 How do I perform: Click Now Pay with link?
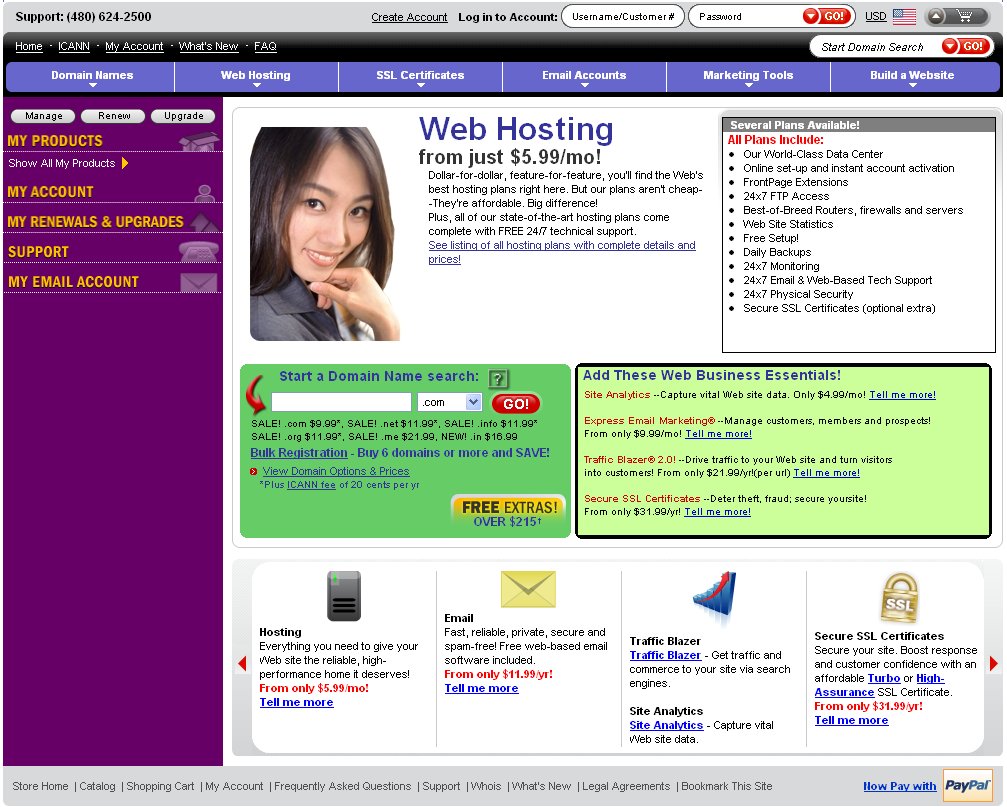(x=899, y=786)
